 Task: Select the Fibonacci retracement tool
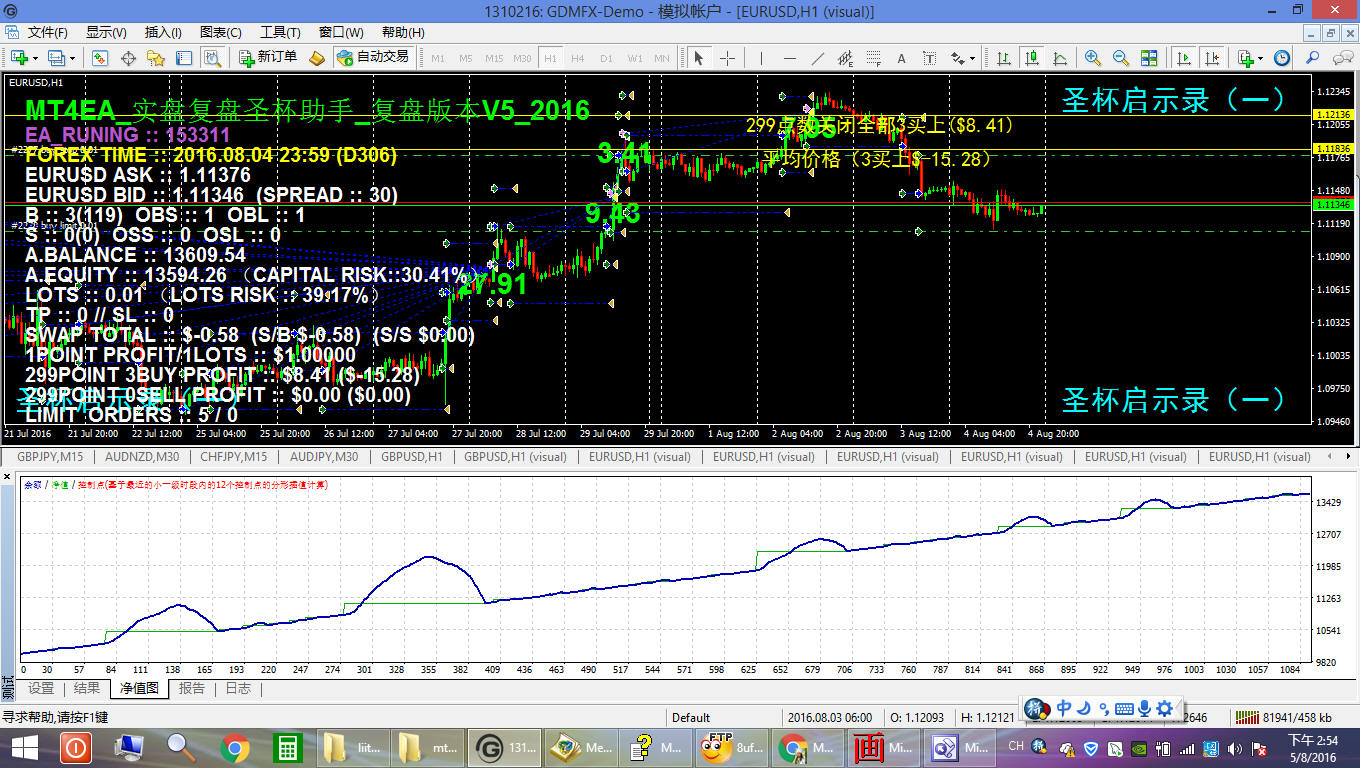click(874, 58)
